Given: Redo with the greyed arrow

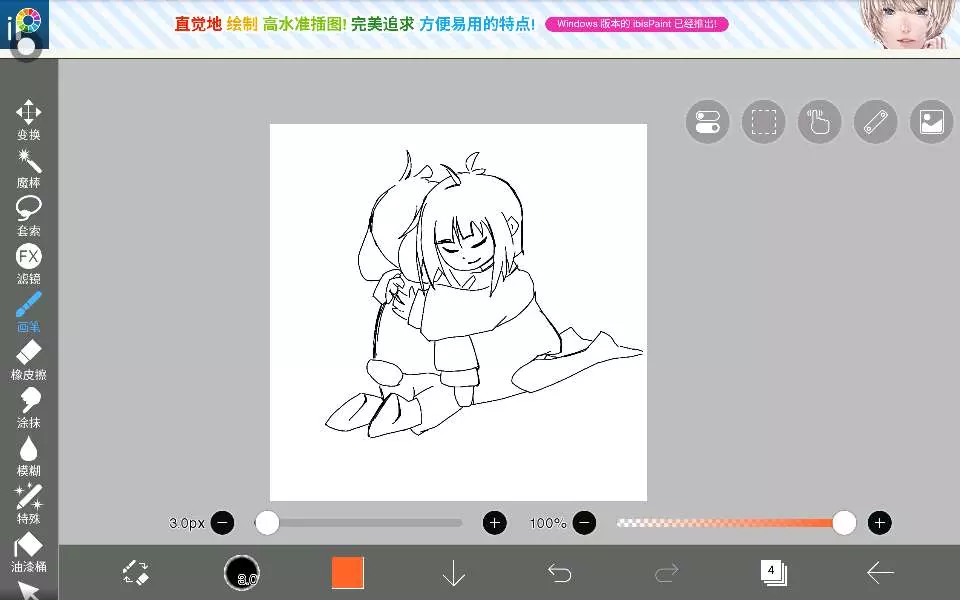Looking at the screenshot, I should point(666,573).
